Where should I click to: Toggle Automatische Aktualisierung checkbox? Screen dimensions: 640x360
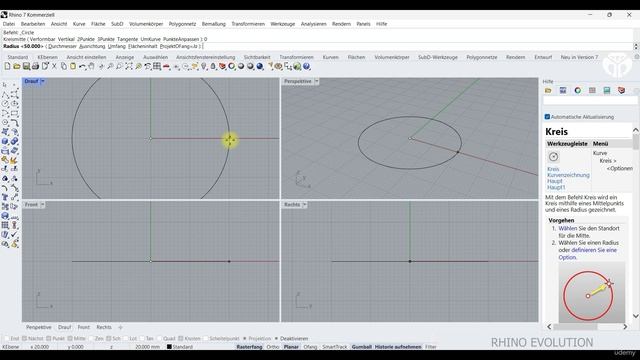[547, 117]
